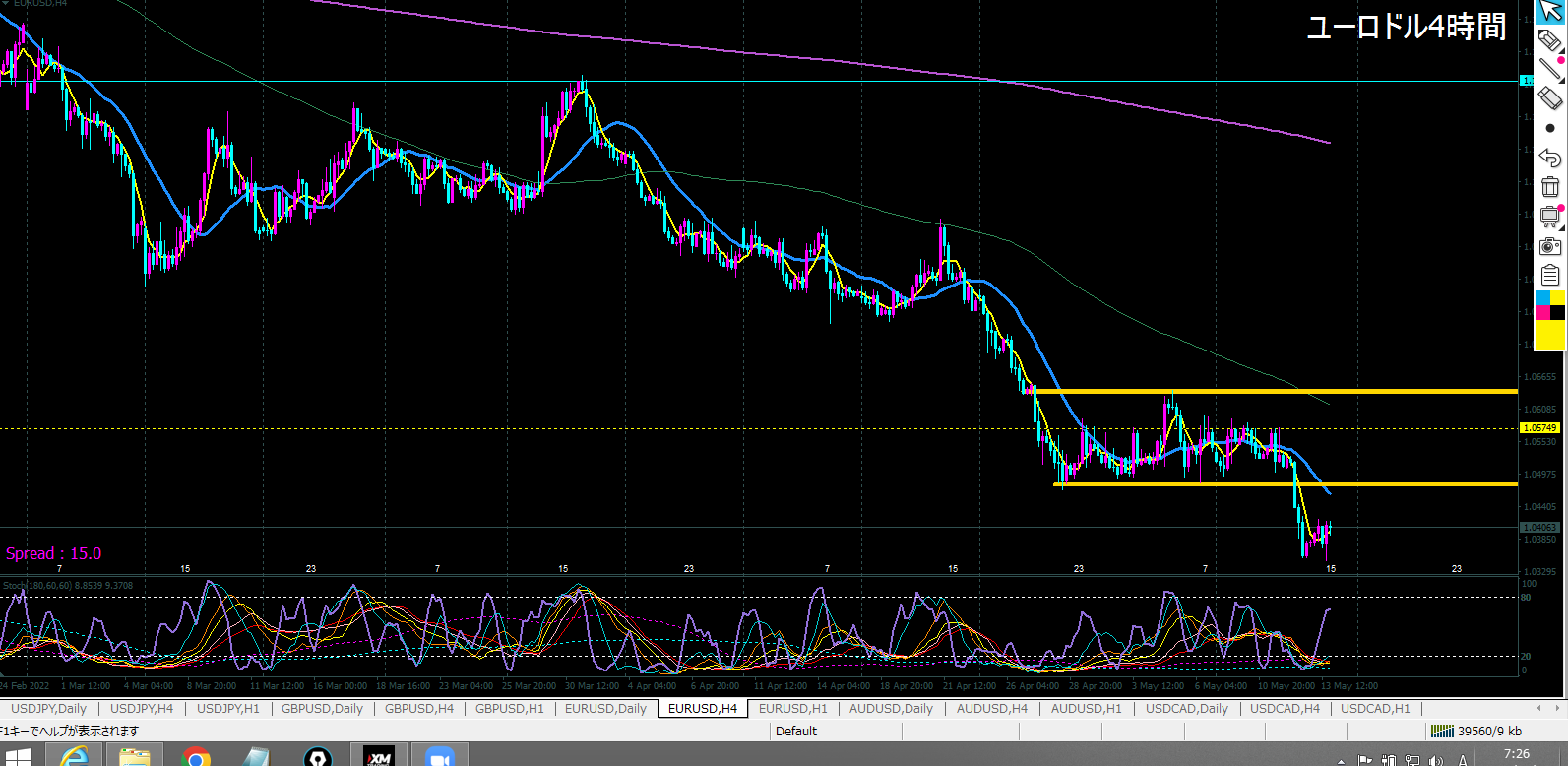Switch to EURUSD,Daily chart tab
This screenshot has height=766, width=1568.
tap(605, 708)
